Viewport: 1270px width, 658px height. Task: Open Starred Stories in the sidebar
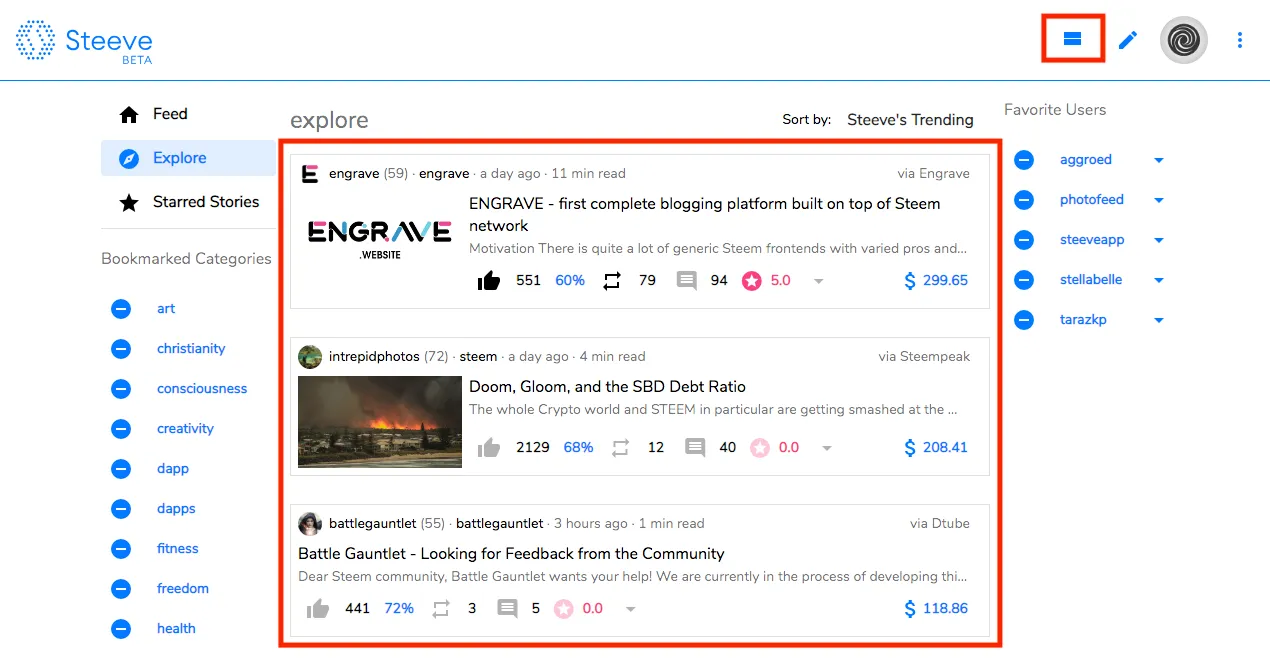point(188,202)
